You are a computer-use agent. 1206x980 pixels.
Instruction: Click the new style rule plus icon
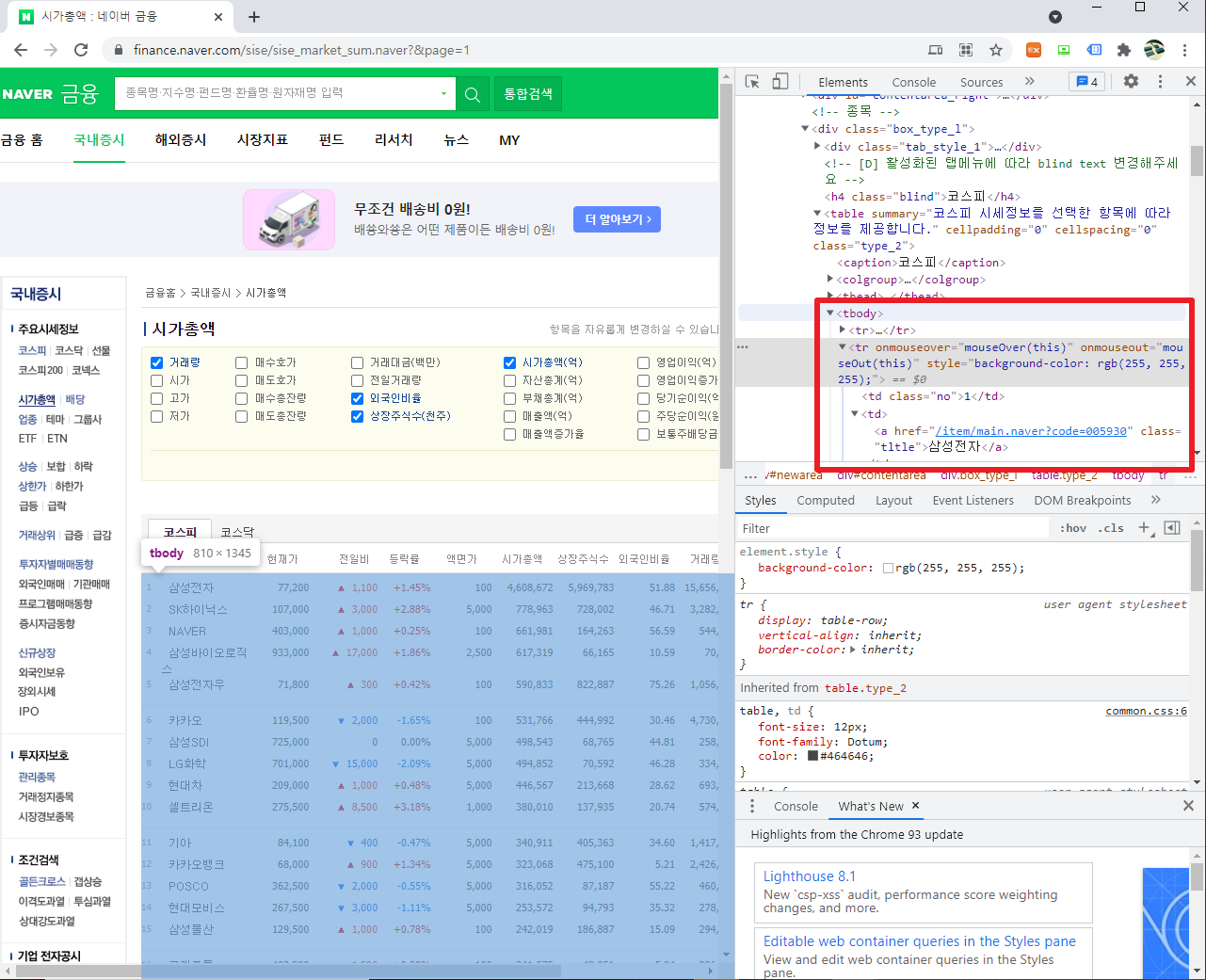coord(1144,527)
